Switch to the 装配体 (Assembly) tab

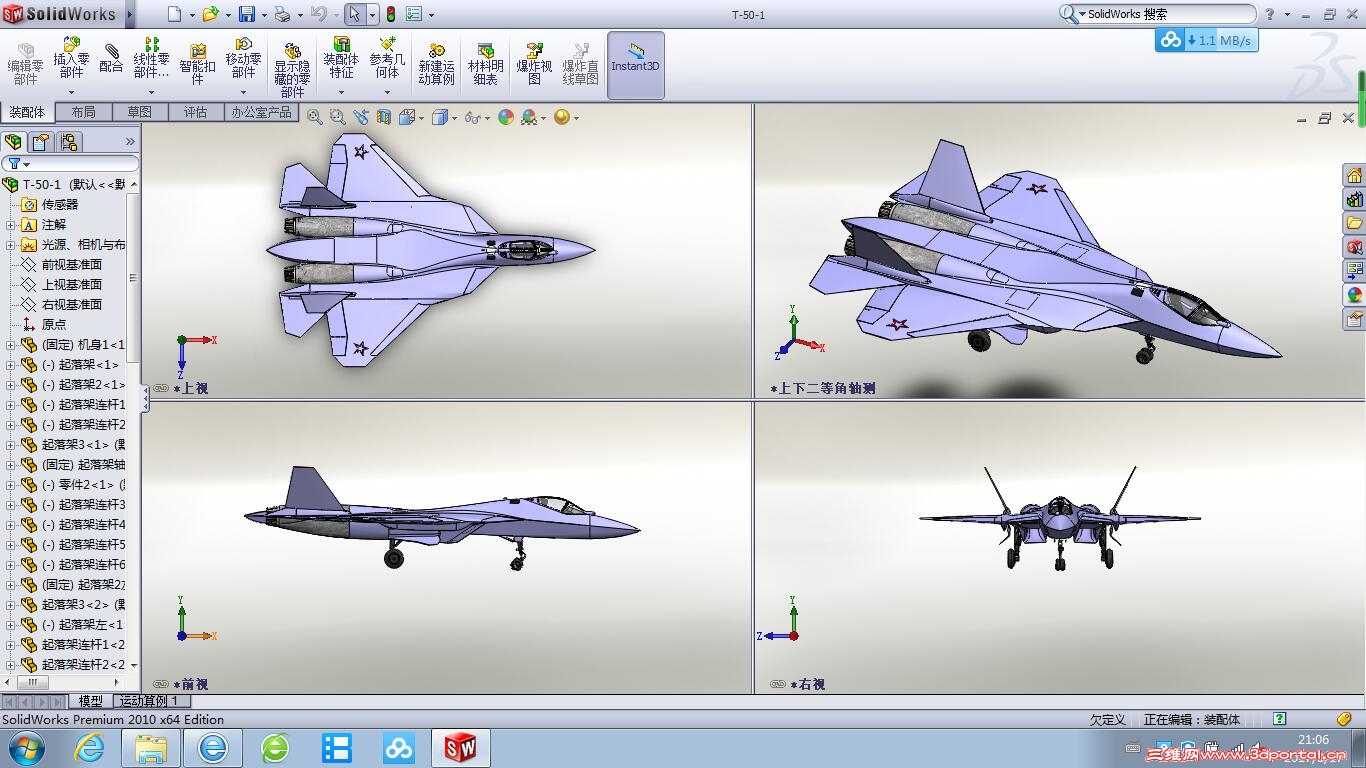27,112
